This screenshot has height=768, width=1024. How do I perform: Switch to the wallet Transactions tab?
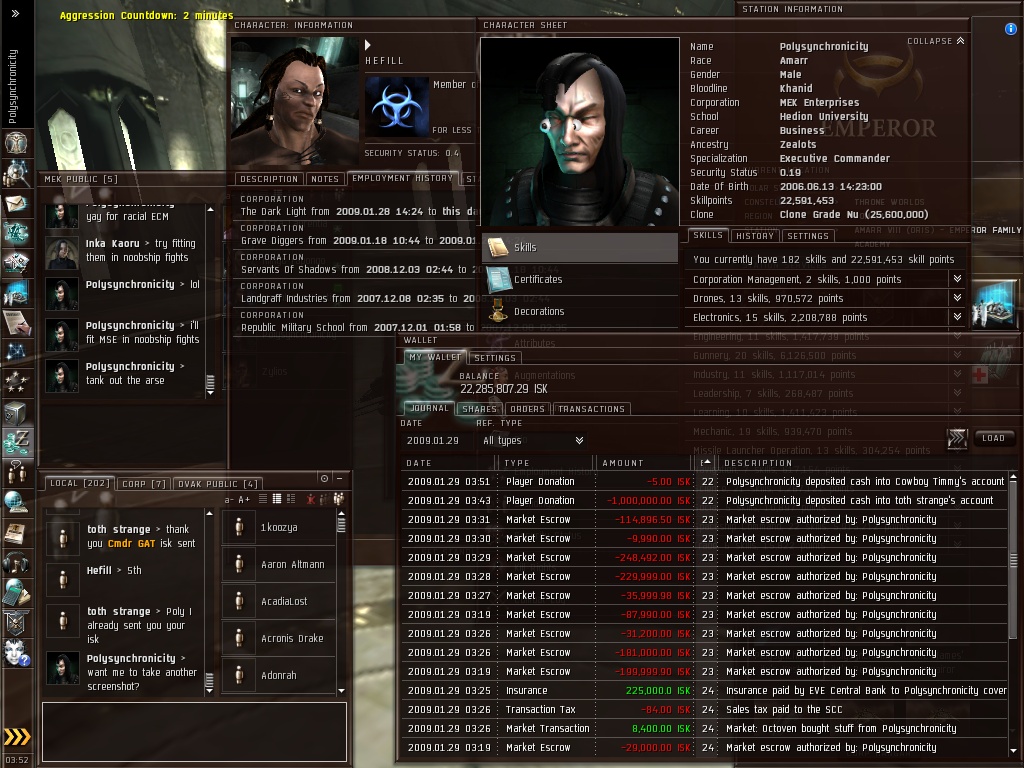591,409
